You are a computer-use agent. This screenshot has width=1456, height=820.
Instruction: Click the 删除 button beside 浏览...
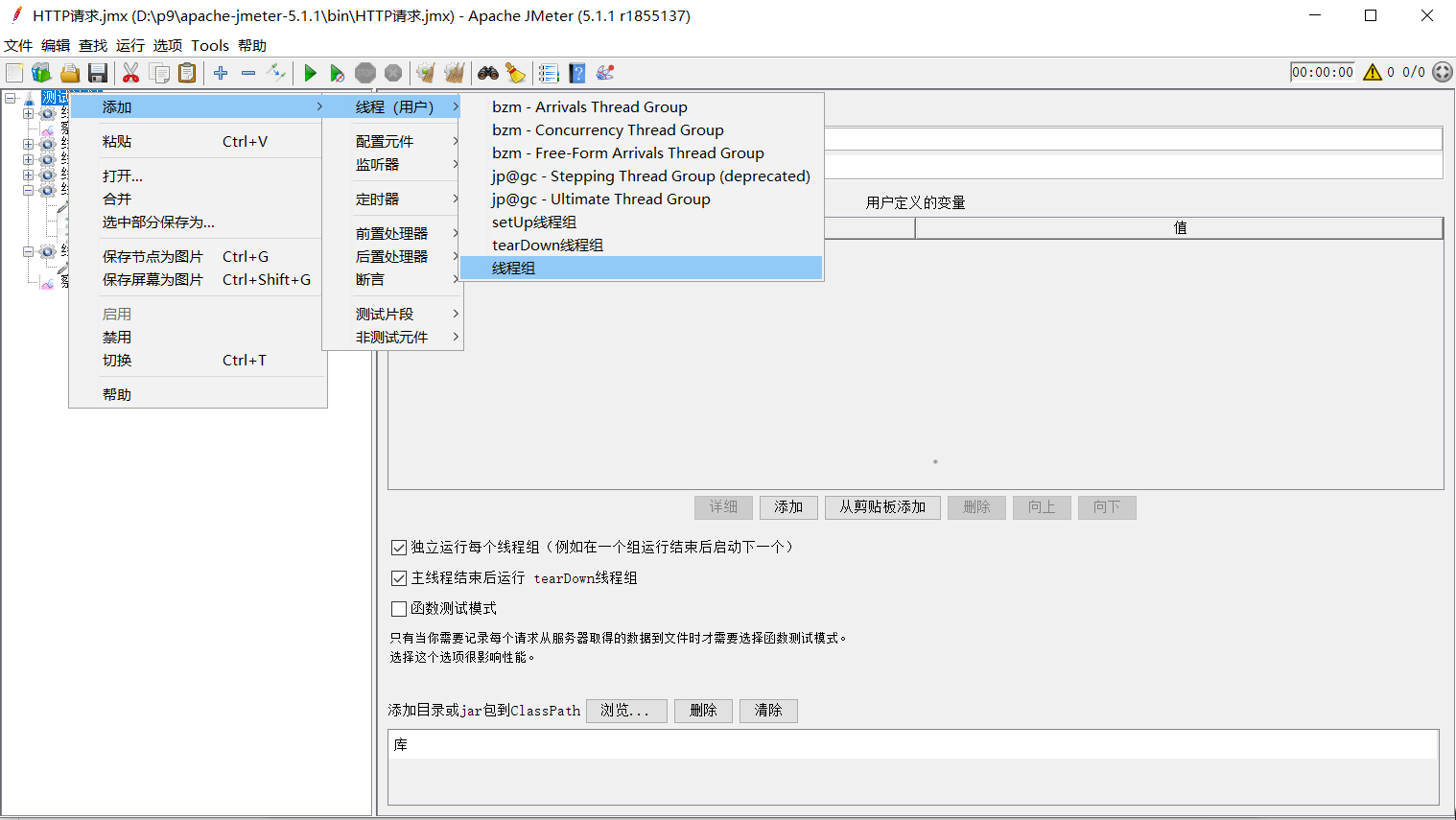click(703, 711)
